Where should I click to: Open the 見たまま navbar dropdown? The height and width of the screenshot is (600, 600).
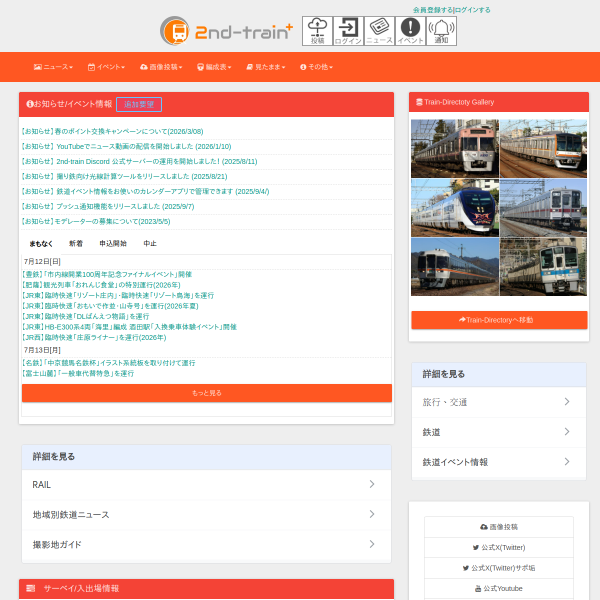coord(266,67)
